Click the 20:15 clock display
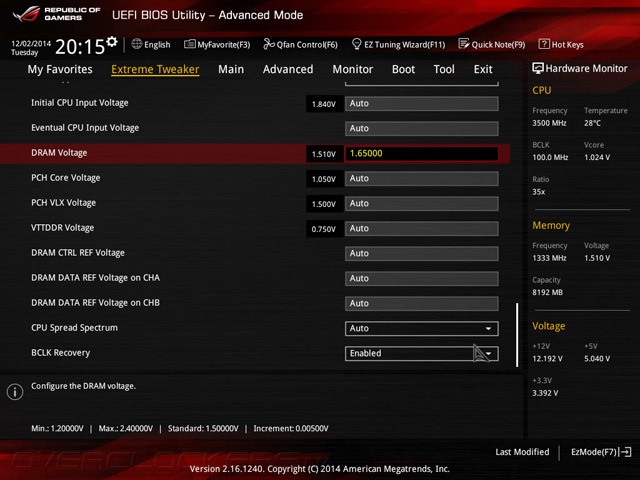640x480 pixels. click(80, 47)
